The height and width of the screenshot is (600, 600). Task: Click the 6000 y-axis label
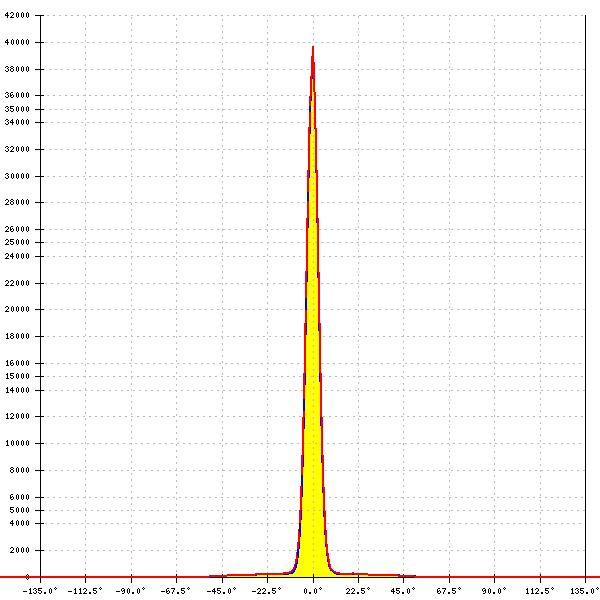click(19, 497)
